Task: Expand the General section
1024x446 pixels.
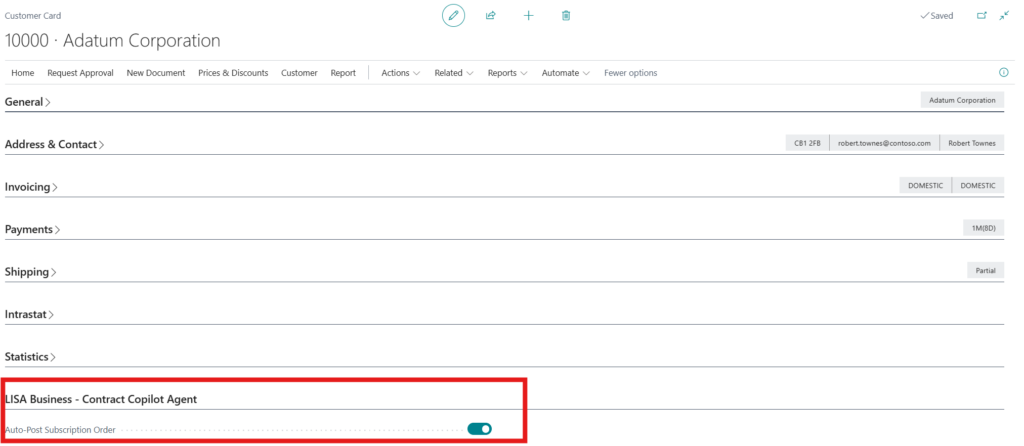Action: point(28,102)
